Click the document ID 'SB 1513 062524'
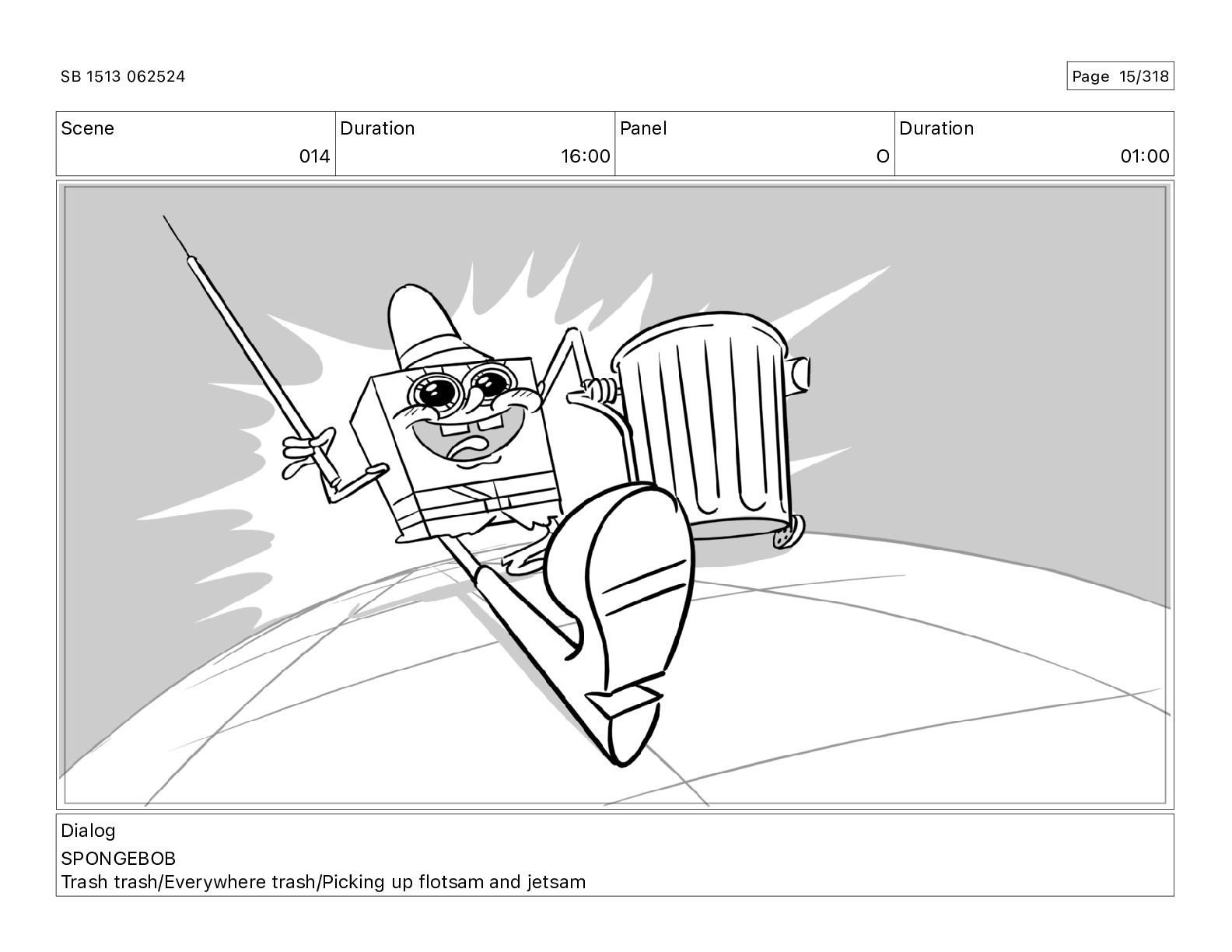 click(x=123, y=76)
